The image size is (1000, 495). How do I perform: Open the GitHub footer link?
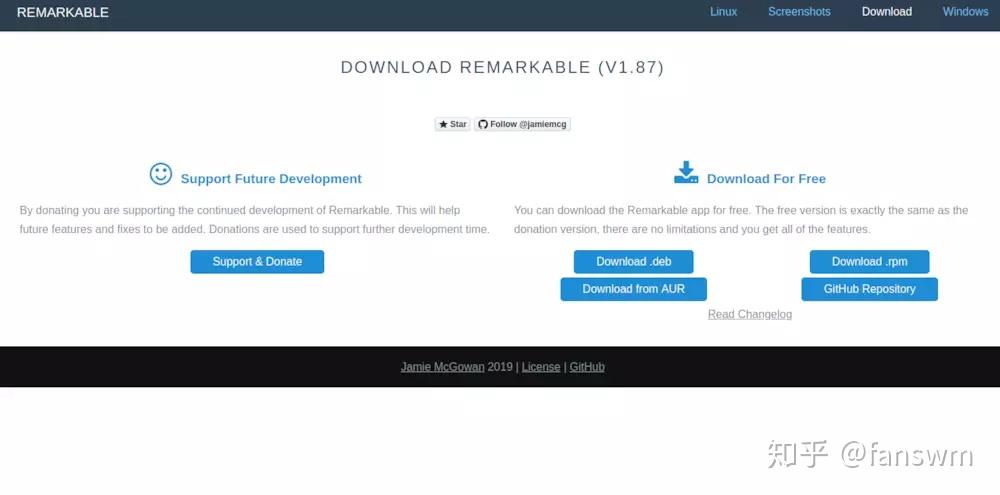point(587,367)
